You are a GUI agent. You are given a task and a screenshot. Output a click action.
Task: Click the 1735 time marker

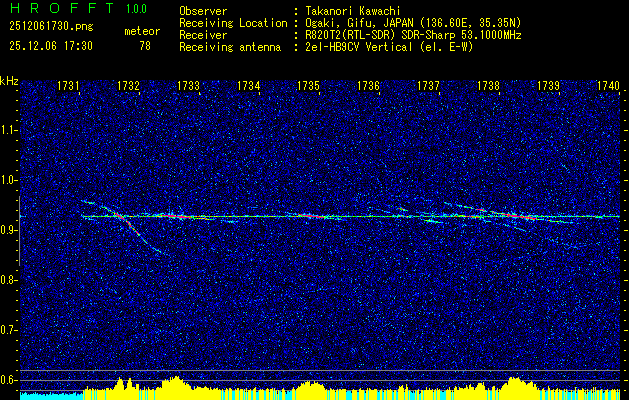pos(308,86)
